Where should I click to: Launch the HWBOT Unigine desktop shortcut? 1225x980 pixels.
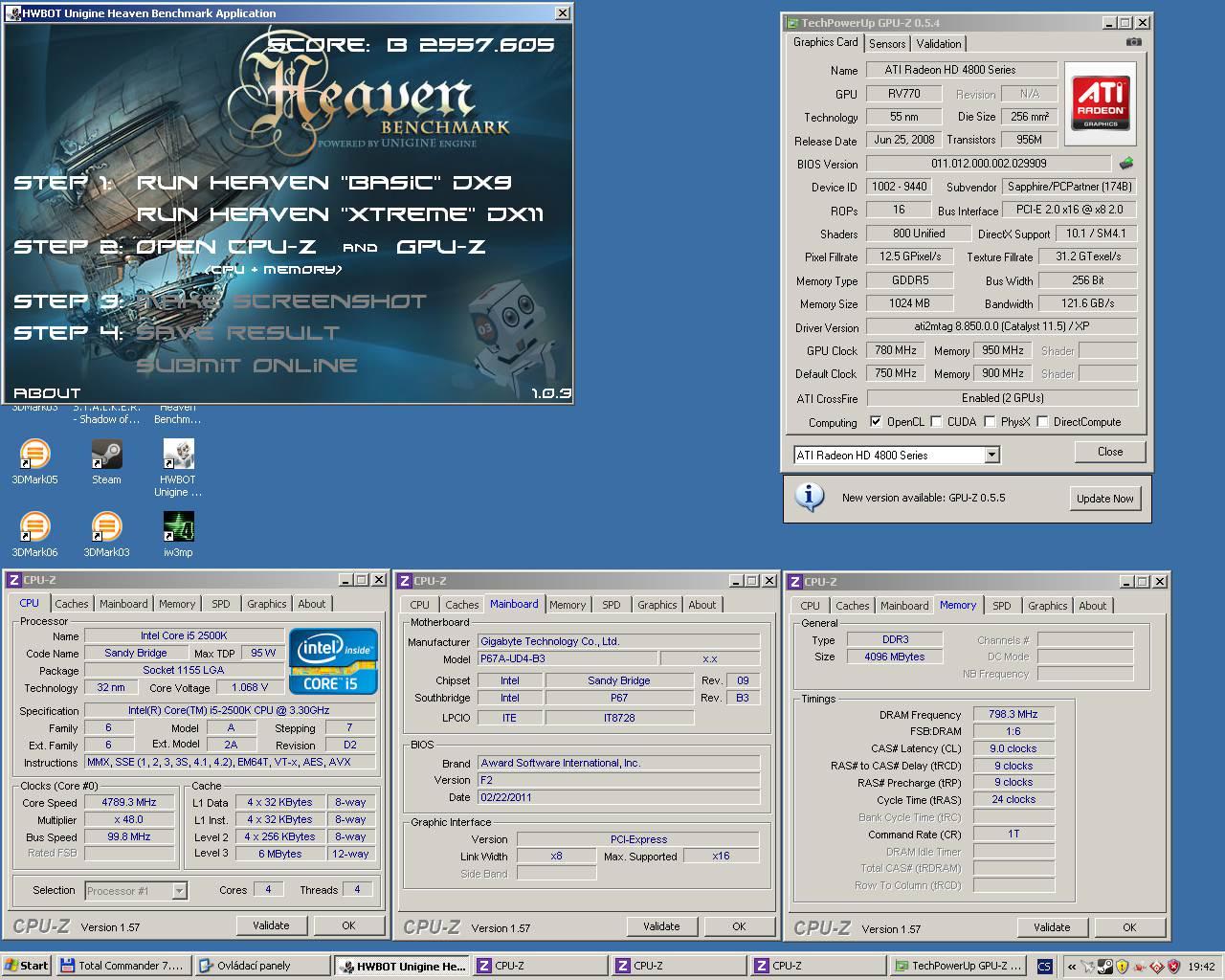[x=178, y=468]
